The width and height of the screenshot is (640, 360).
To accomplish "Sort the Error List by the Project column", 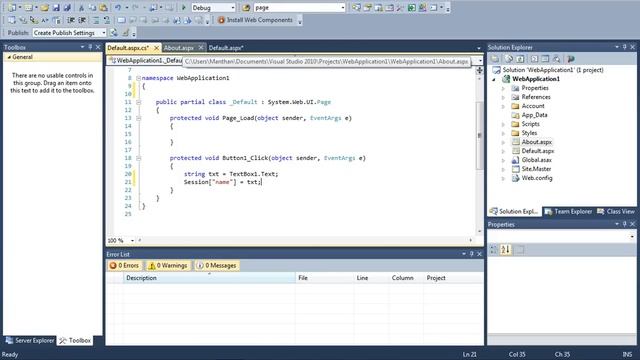I will (x=453, y=278).
